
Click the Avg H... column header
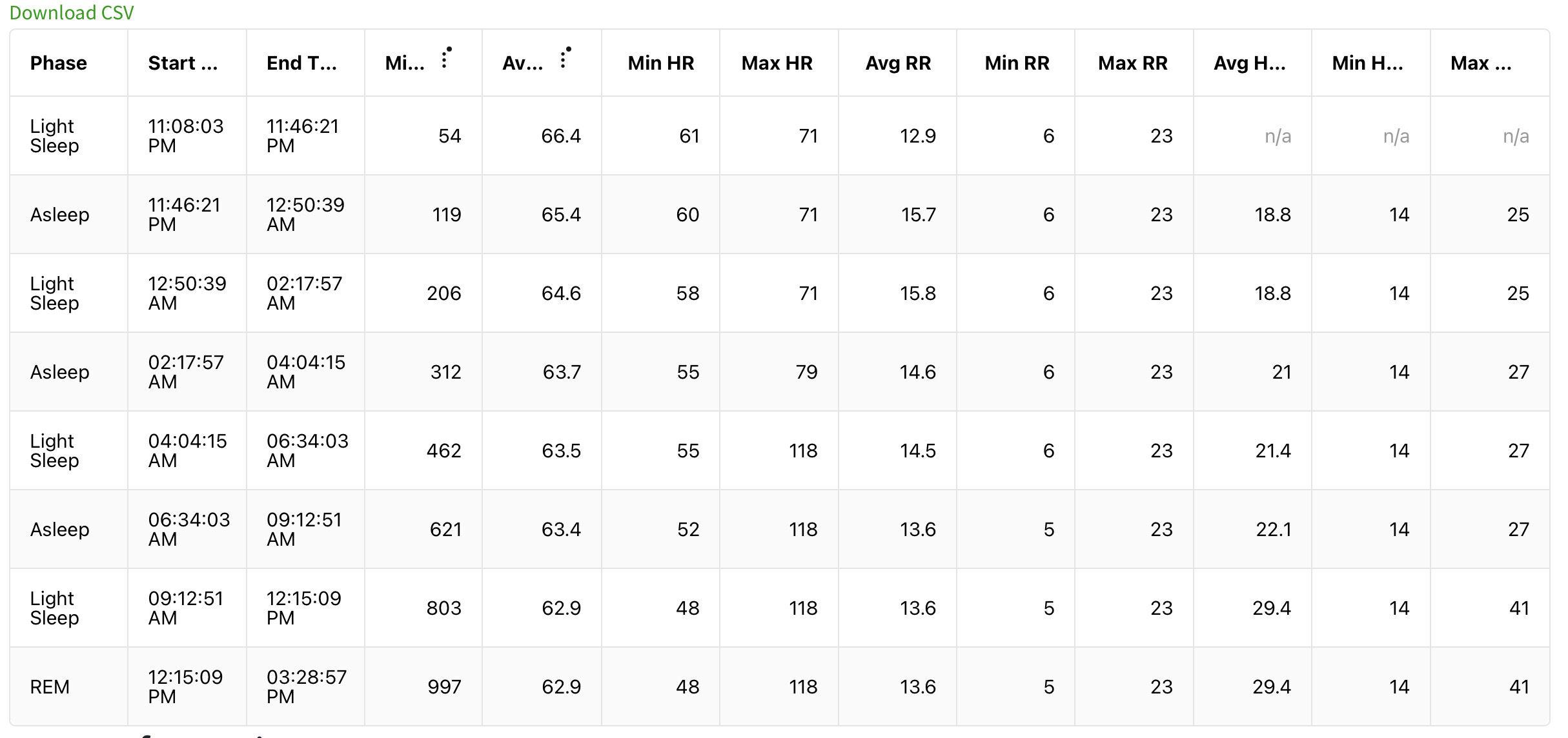click(1249, 63)
